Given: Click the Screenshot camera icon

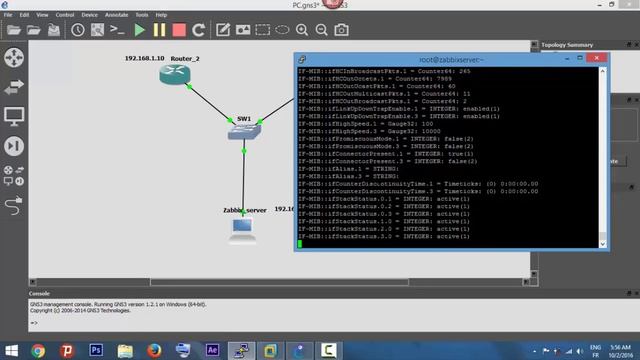Looking at the screenshot, I should pyautogui.click(x=341, y=30).
